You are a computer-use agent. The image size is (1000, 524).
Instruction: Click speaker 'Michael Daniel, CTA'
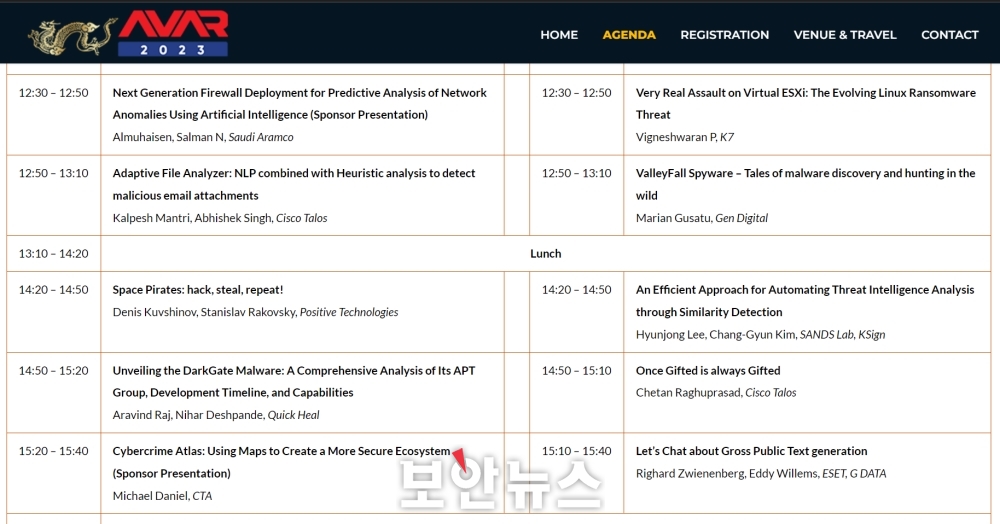pos(162,496)
